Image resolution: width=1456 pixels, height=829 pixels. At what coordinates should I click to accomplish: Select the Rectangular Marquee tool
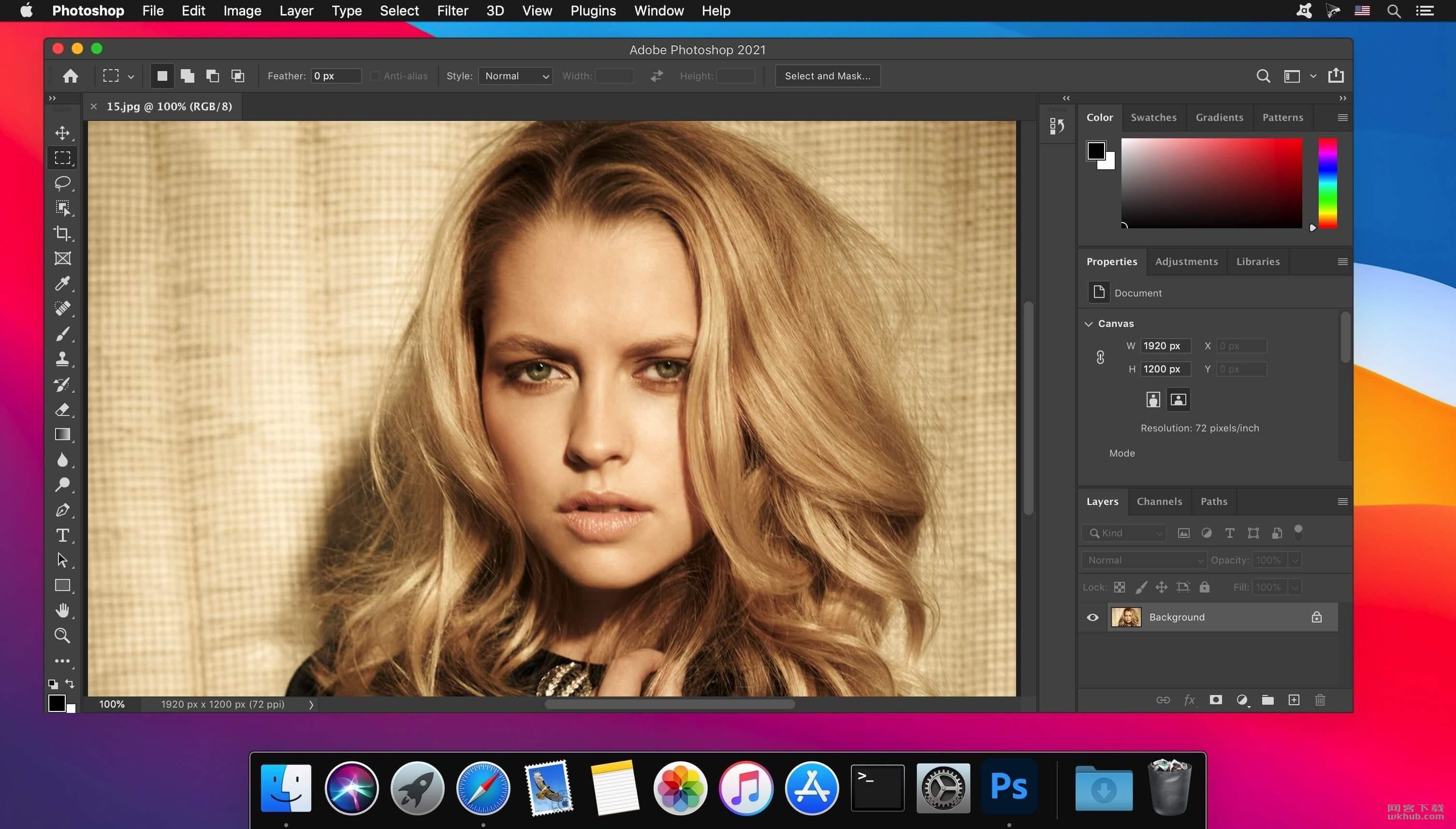click(x=62, y=157)
